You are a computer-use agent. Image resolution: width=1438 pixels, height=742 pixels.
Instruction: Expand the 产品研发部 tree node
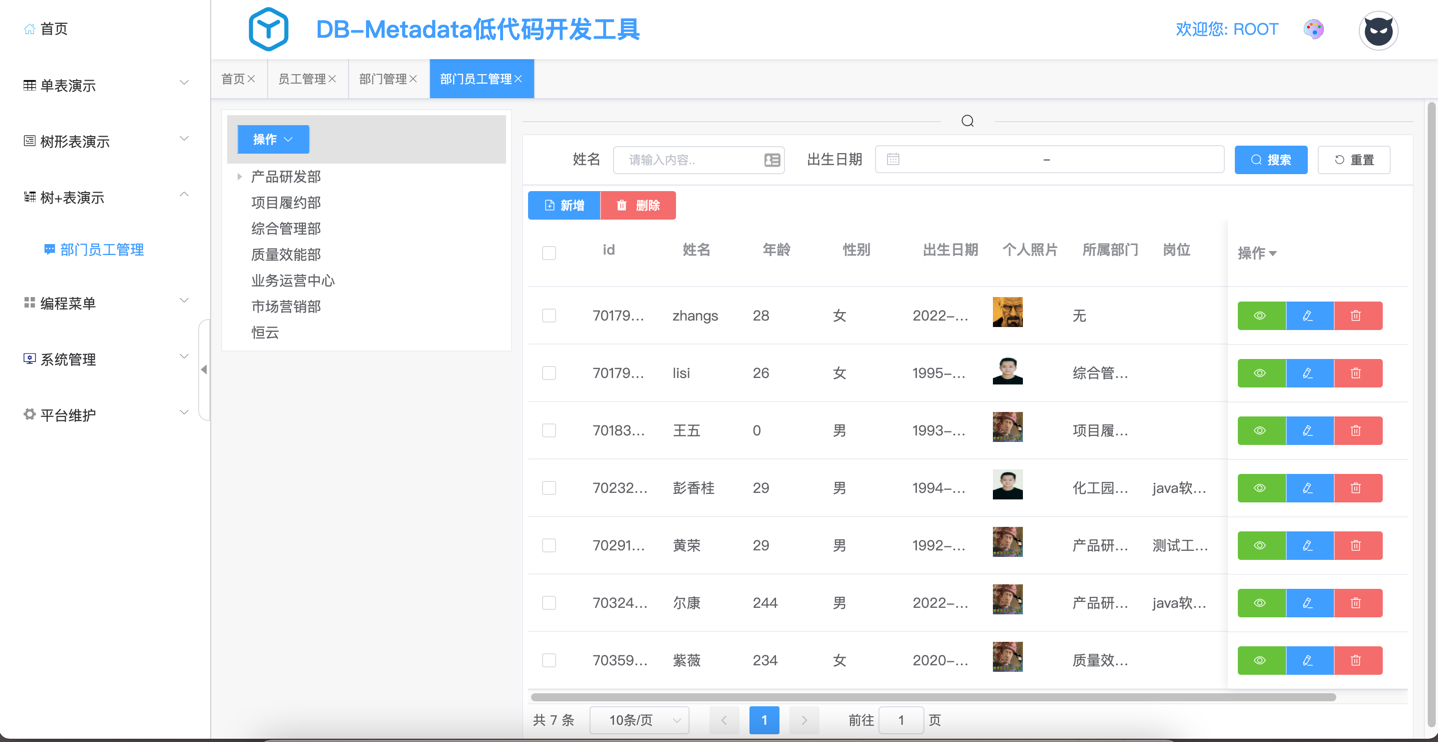pos(240,177)
